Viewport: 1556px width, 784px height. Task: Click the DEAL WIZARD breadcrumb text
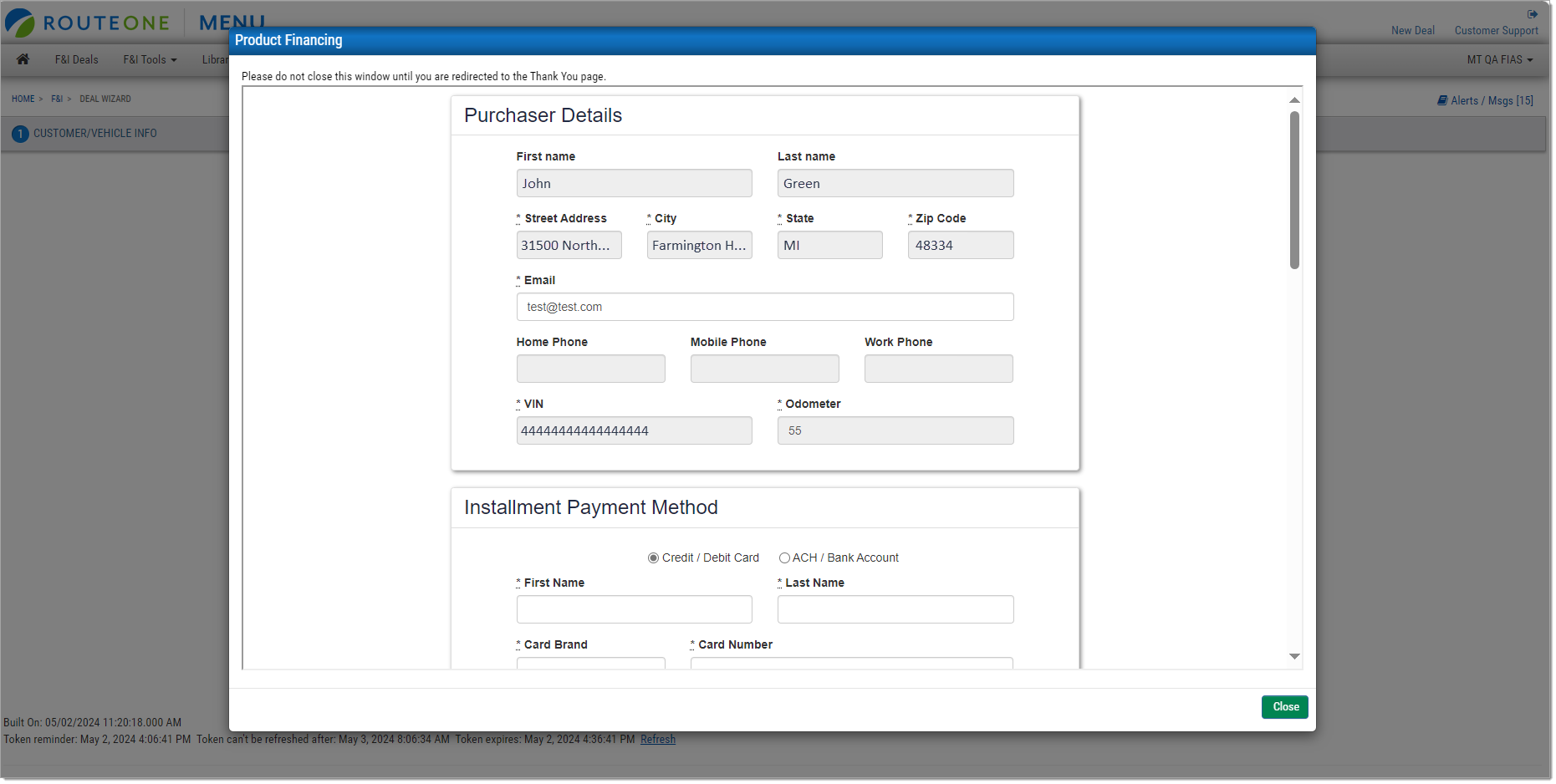[105, 99]
